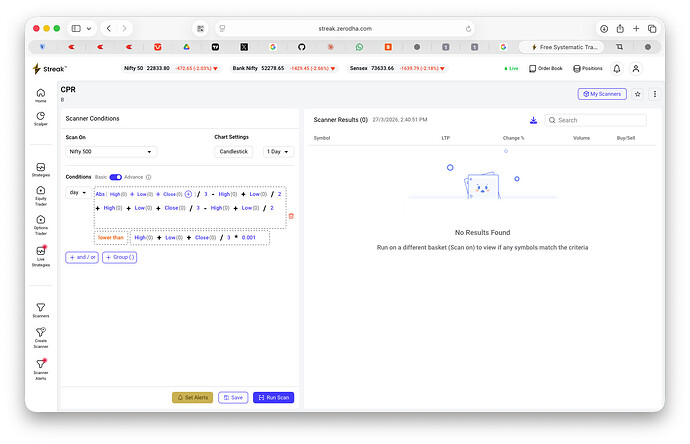The width and height of the screenshot is (690, 444).
Task: Click the Set Alerts button
Action: pyautogui.click(x=192, y=397)
